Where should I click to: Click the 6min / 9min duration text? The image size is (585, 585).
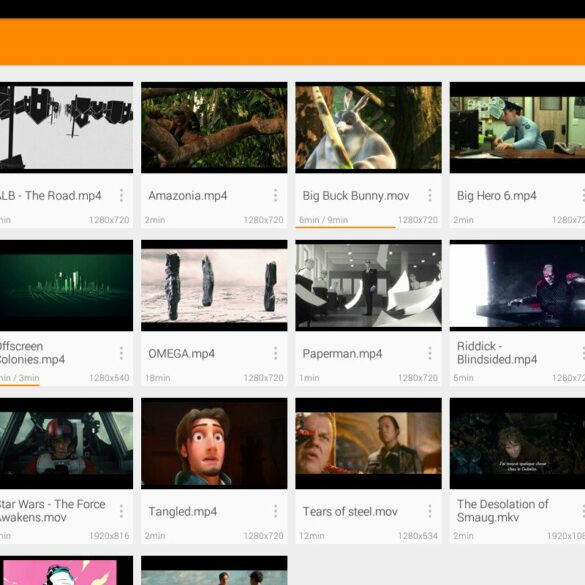[323, 220]
